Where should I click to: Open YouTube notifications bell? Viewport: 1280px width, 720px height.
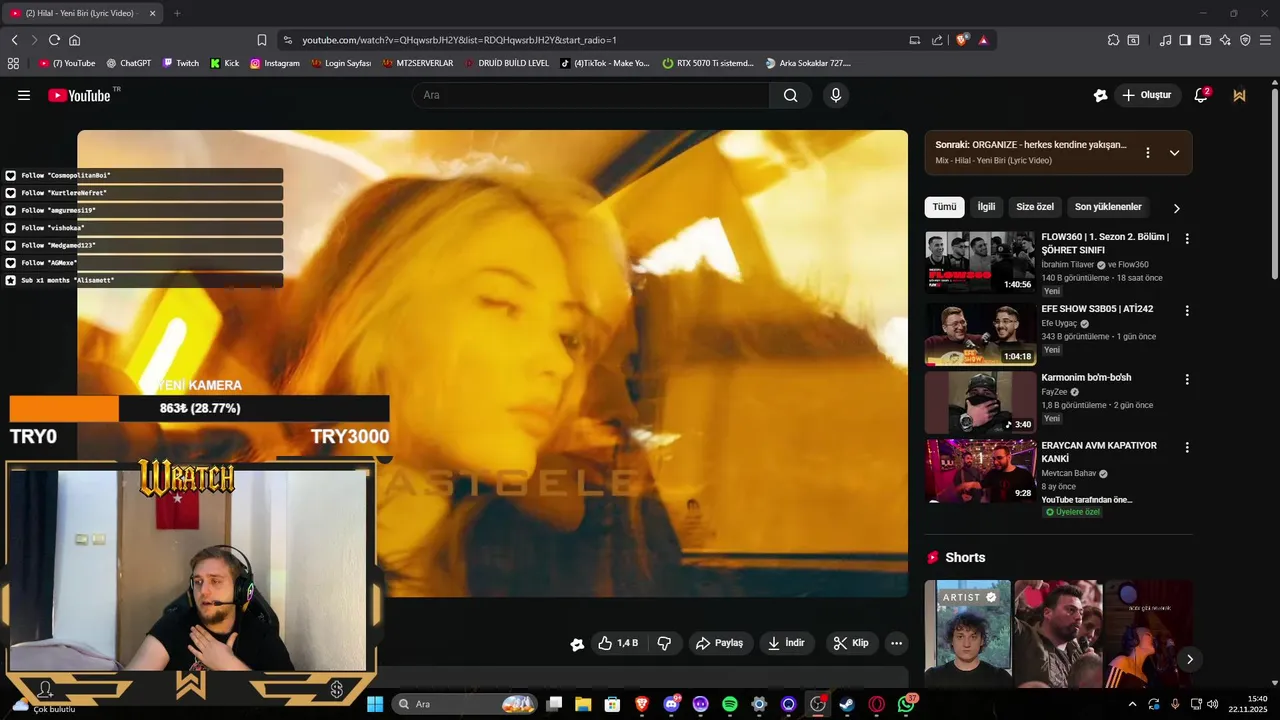coord(1201,95)
